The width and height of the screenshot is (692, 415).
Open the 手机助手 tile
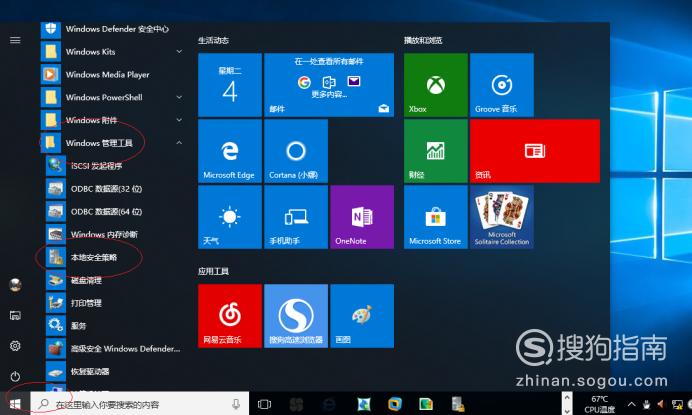point(296,217)
